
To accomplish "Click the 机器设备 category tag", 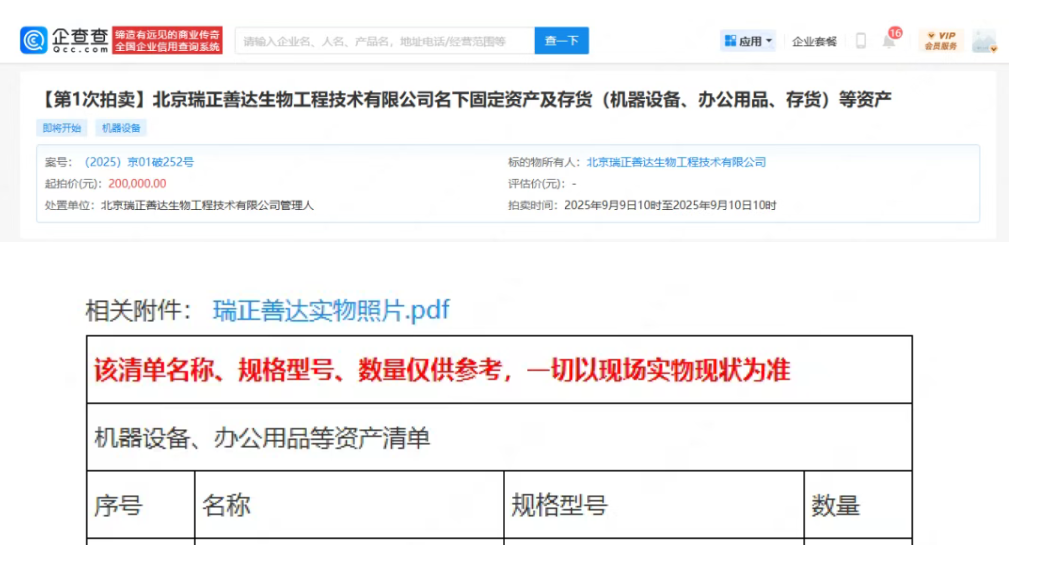I will tap(121, 128).
